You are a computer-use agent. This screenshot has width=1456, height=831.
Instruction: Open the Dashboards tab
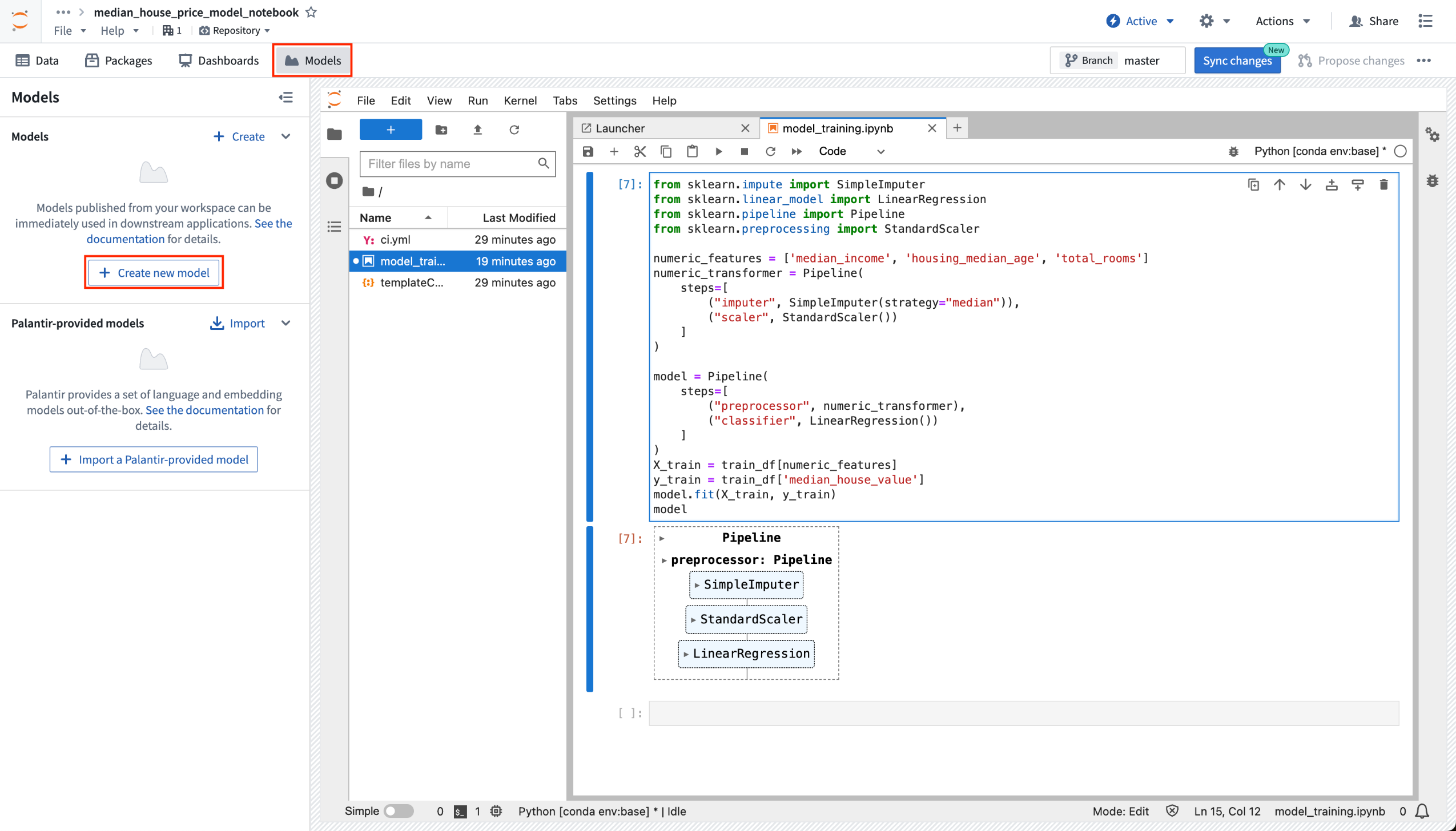[x=219, y=60]
